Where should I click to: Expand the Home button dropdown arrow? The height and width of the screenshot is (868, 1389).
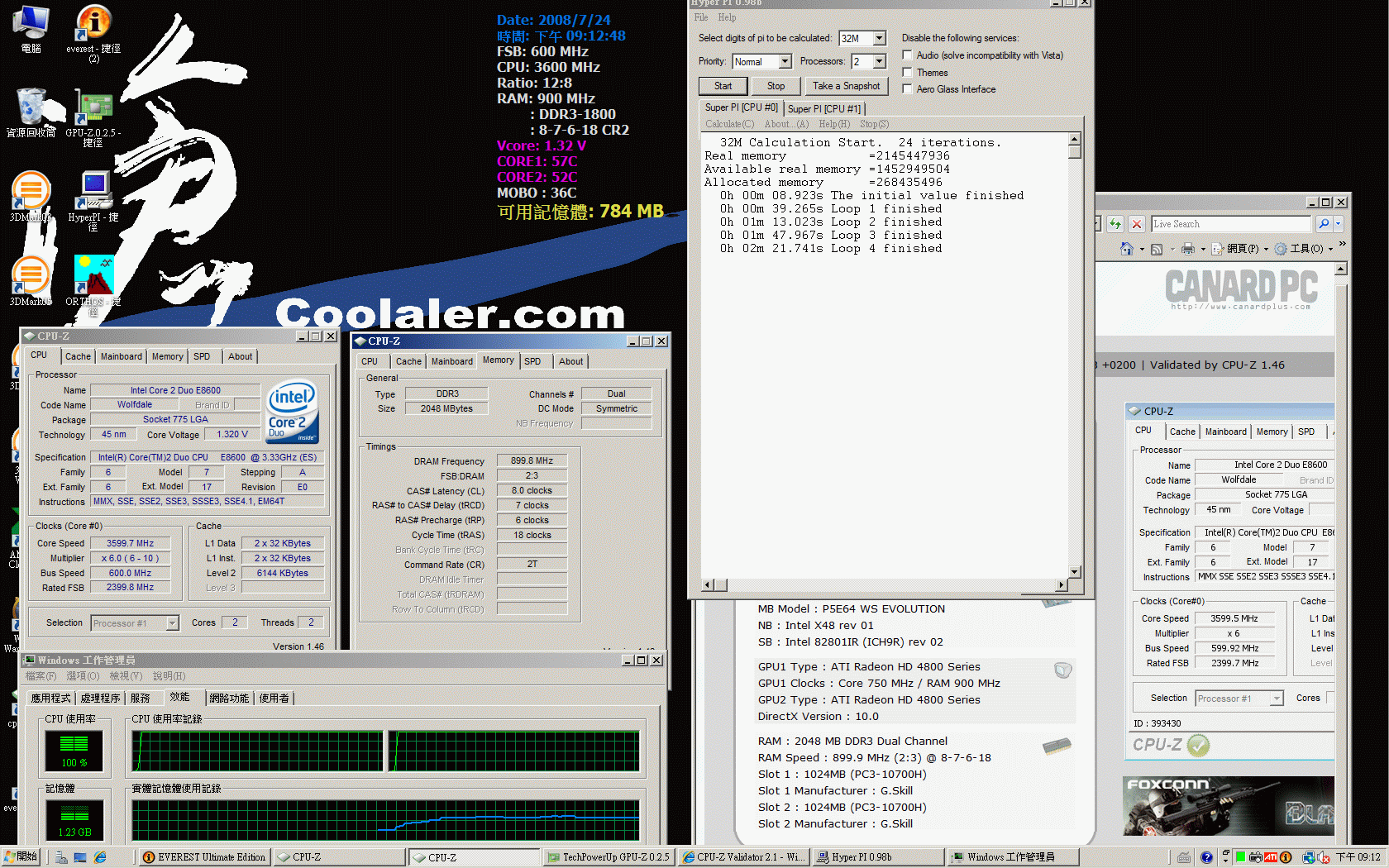(1142, 249)
